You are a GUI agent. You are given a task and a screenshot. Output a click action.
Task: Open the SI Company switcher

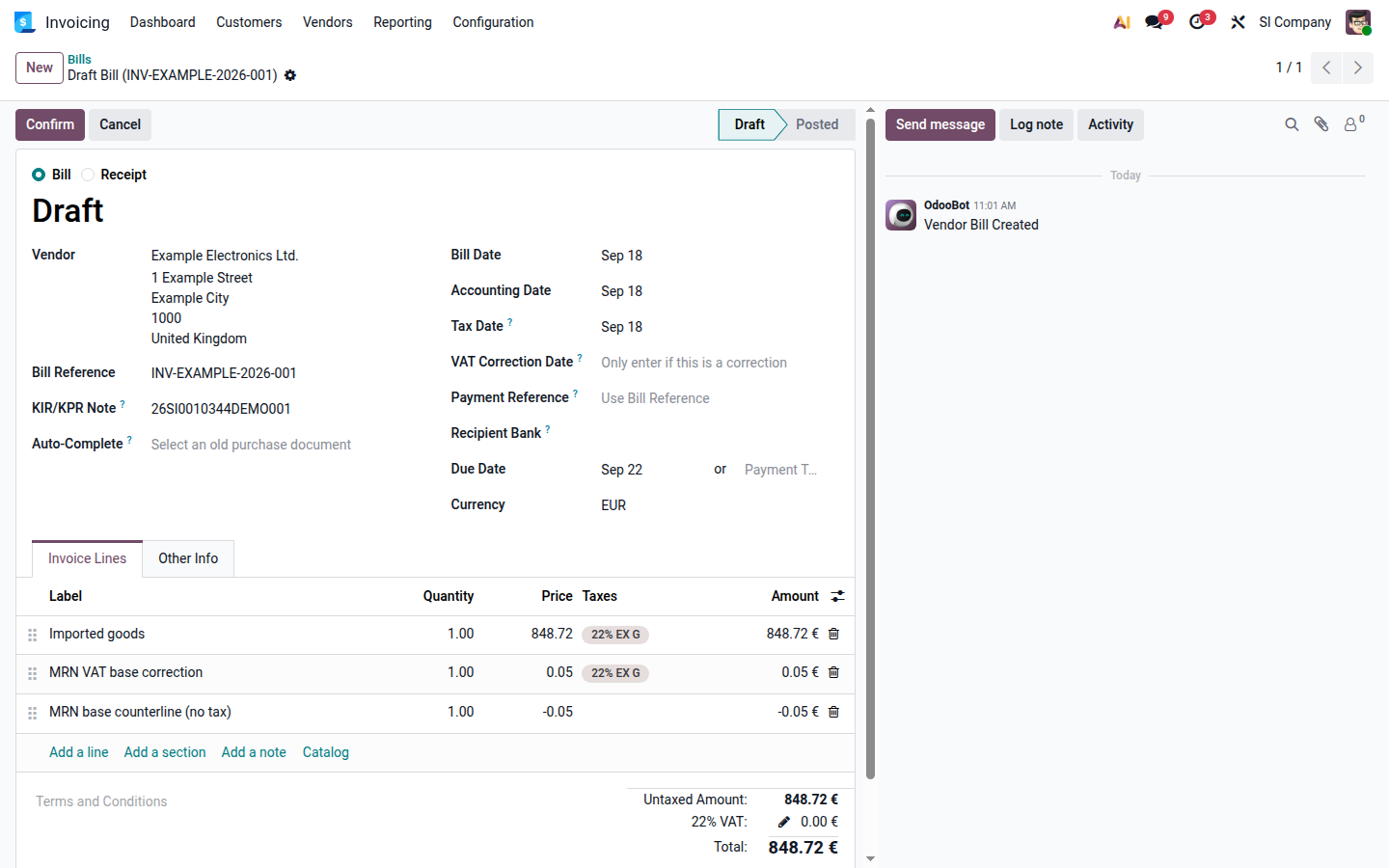coord(1294,22)
